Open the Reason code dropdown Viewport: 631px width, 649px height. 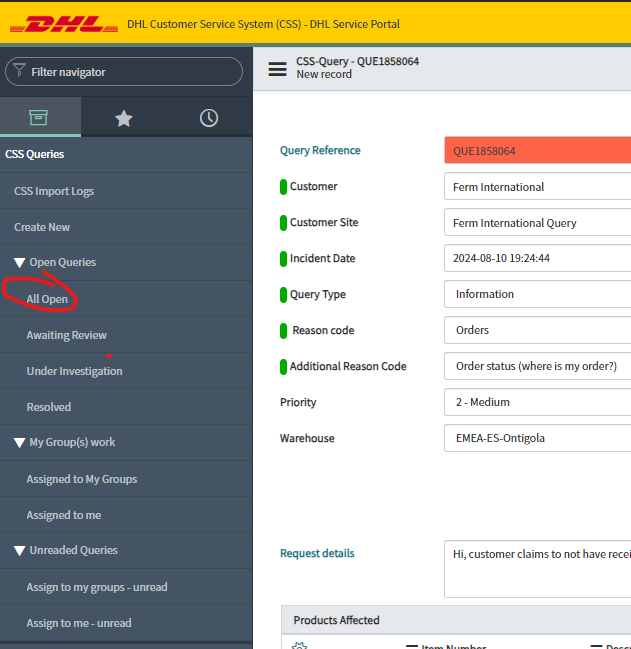pyautogui.click(x=537, y=330)
